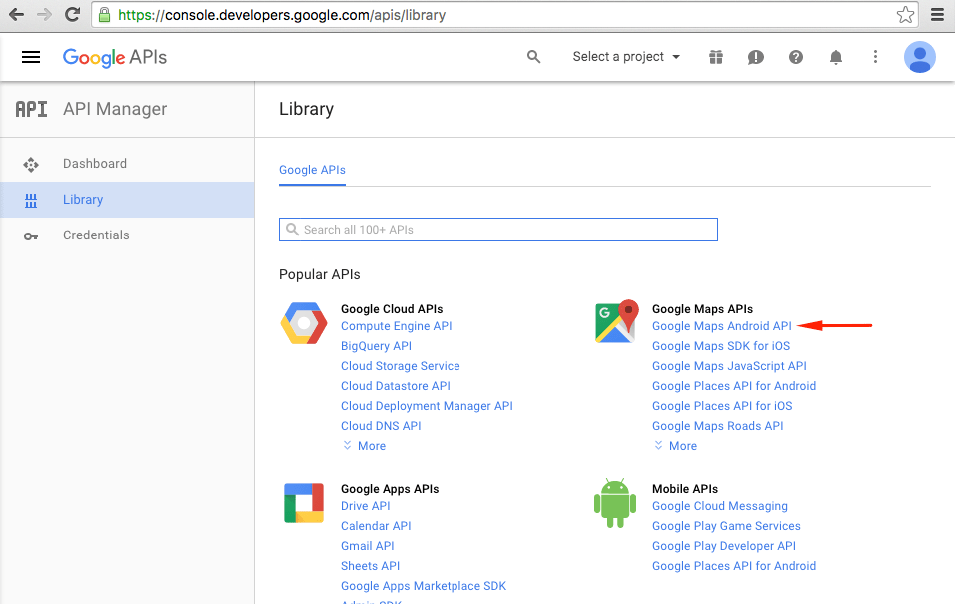Open the hamburger navigation menu
955x604 pixels.
click(x=31, y=57)
